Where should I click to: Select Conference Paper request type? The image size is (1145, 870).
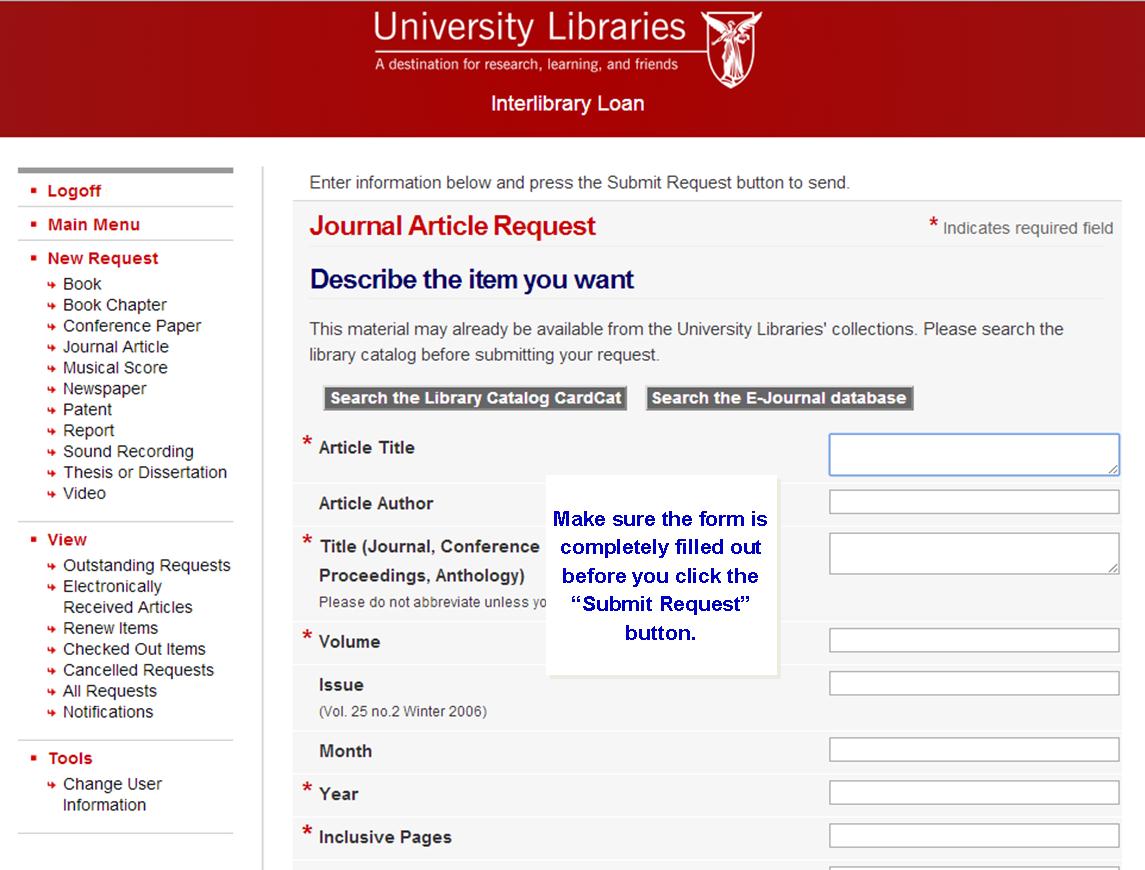point(131,325)
